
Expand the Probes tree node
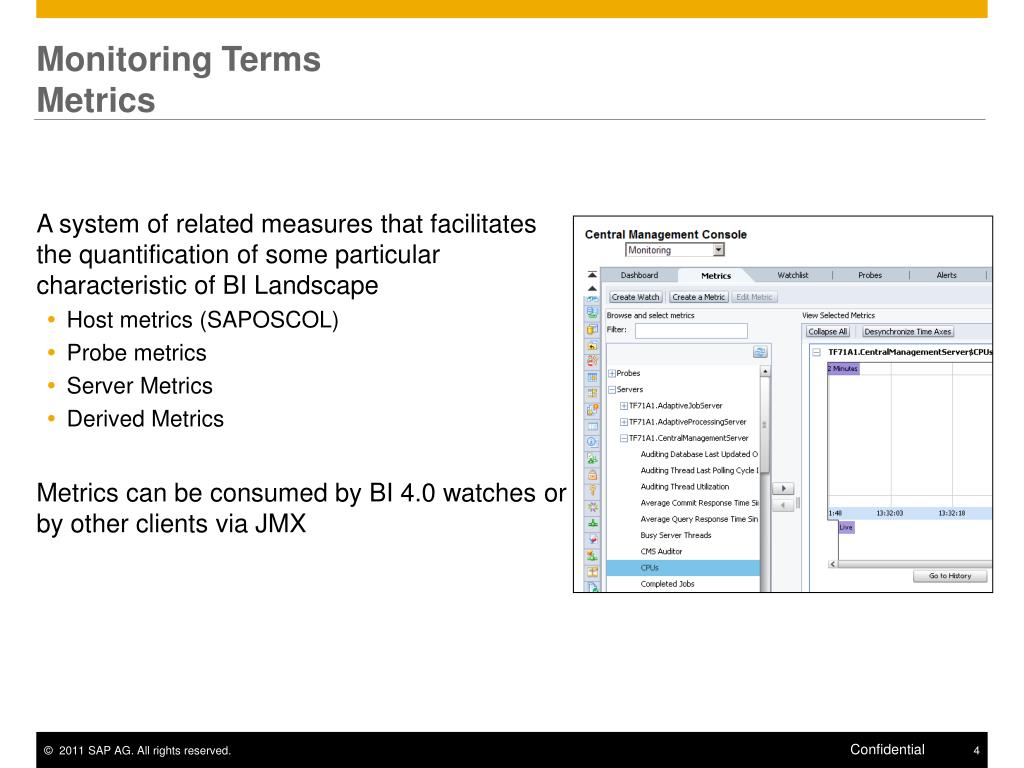612,374
